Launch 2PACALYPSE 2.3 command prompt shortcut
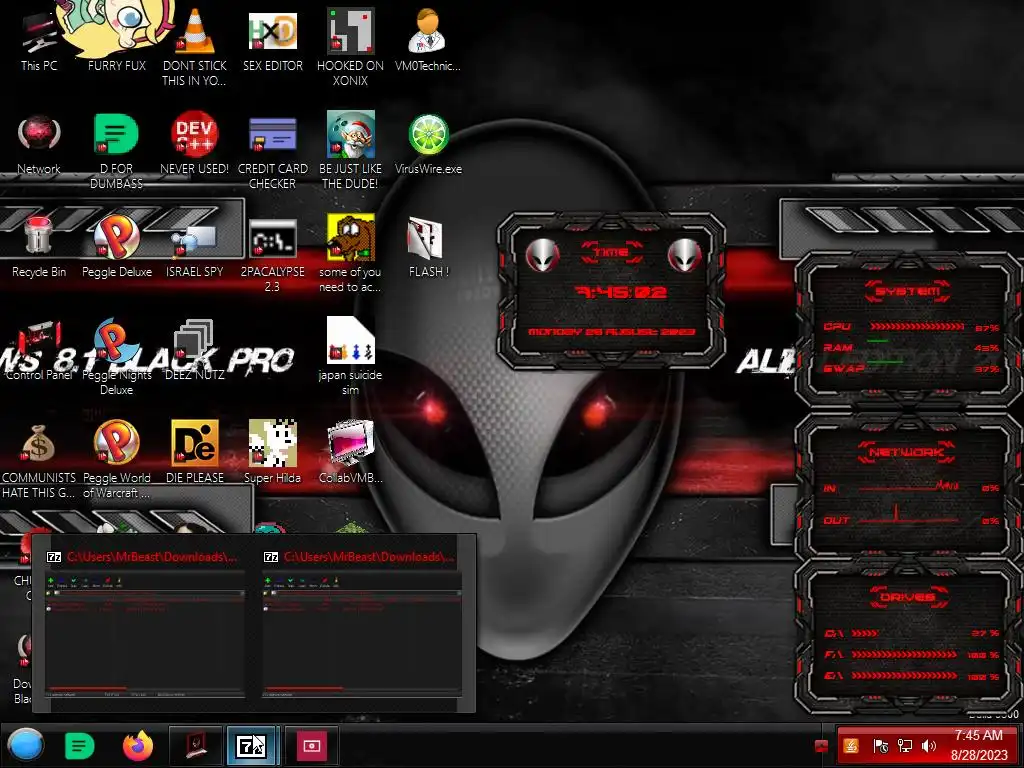1024x768 pixels. [272, 255]
